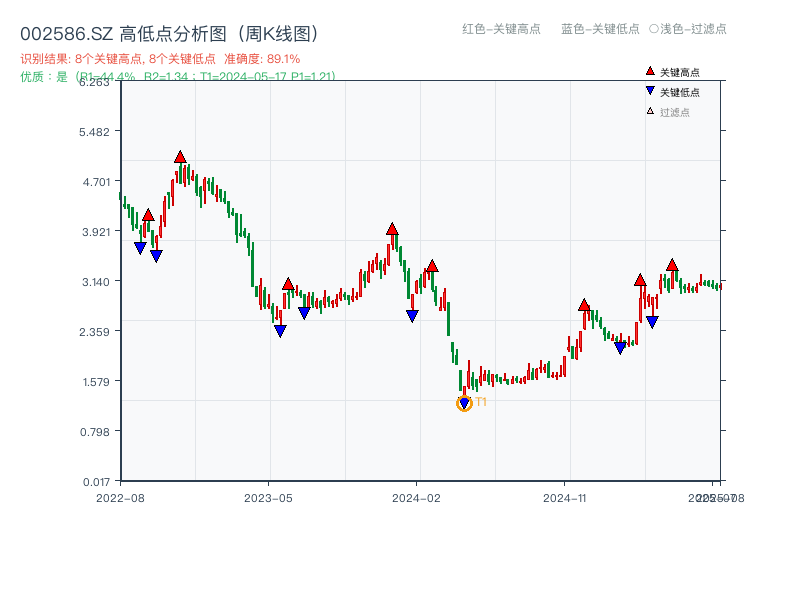This screenshot has width=800, height=600.
Task: Click the orange T1 label text
Action: (481, 402)
